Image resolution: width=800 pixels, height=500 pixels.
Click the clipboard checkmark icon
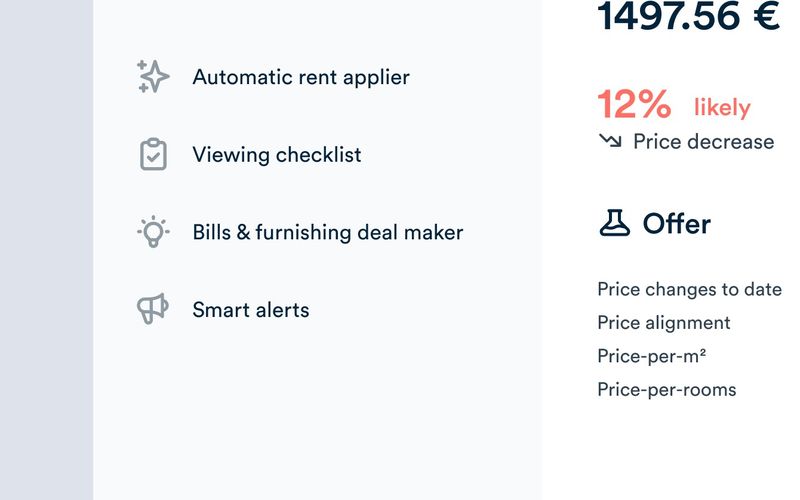pyautogui.click(x=153, y=155)
